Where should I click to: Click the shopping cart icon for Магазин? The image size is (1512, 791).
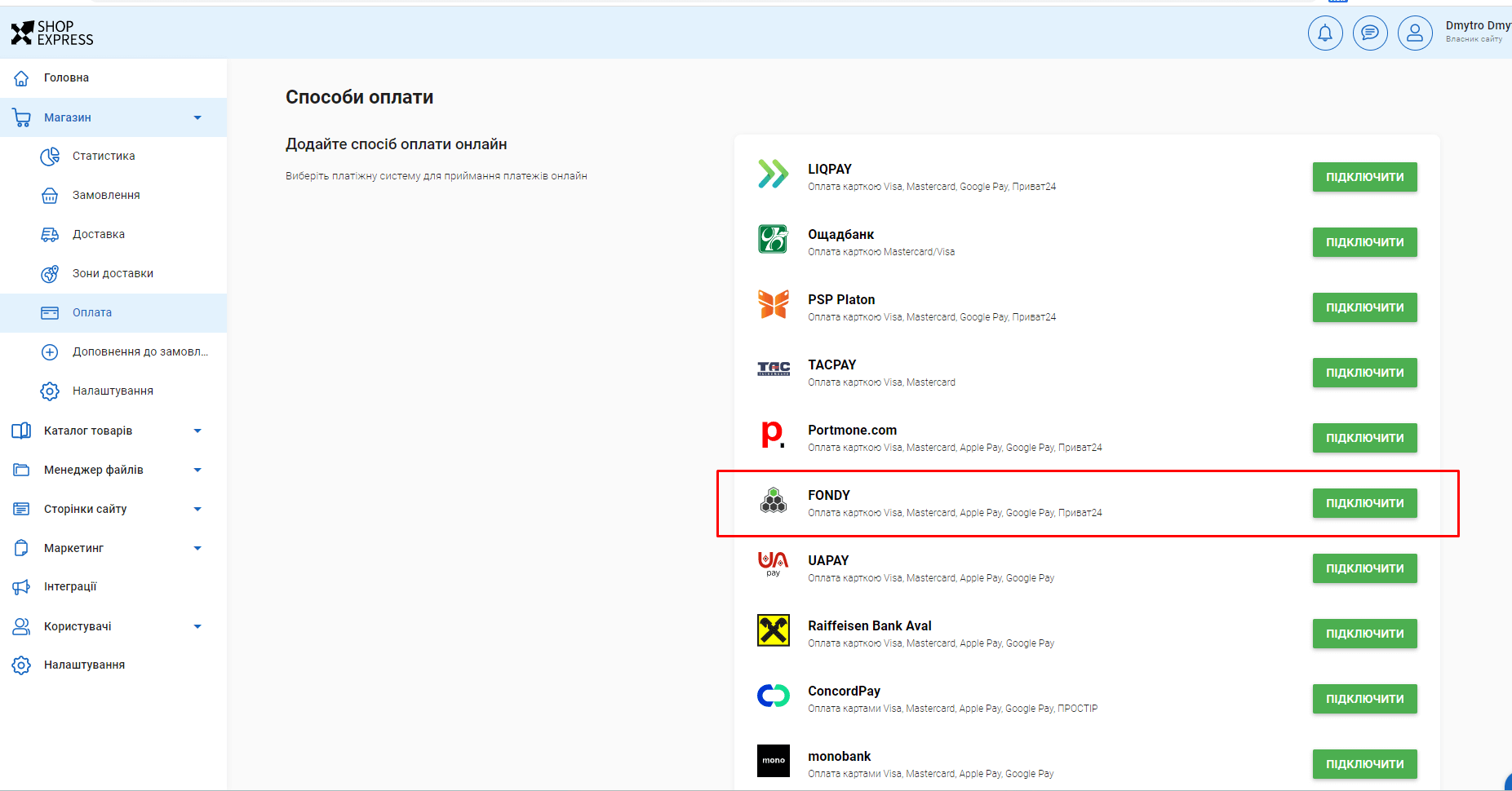click(x=22, y=117)
